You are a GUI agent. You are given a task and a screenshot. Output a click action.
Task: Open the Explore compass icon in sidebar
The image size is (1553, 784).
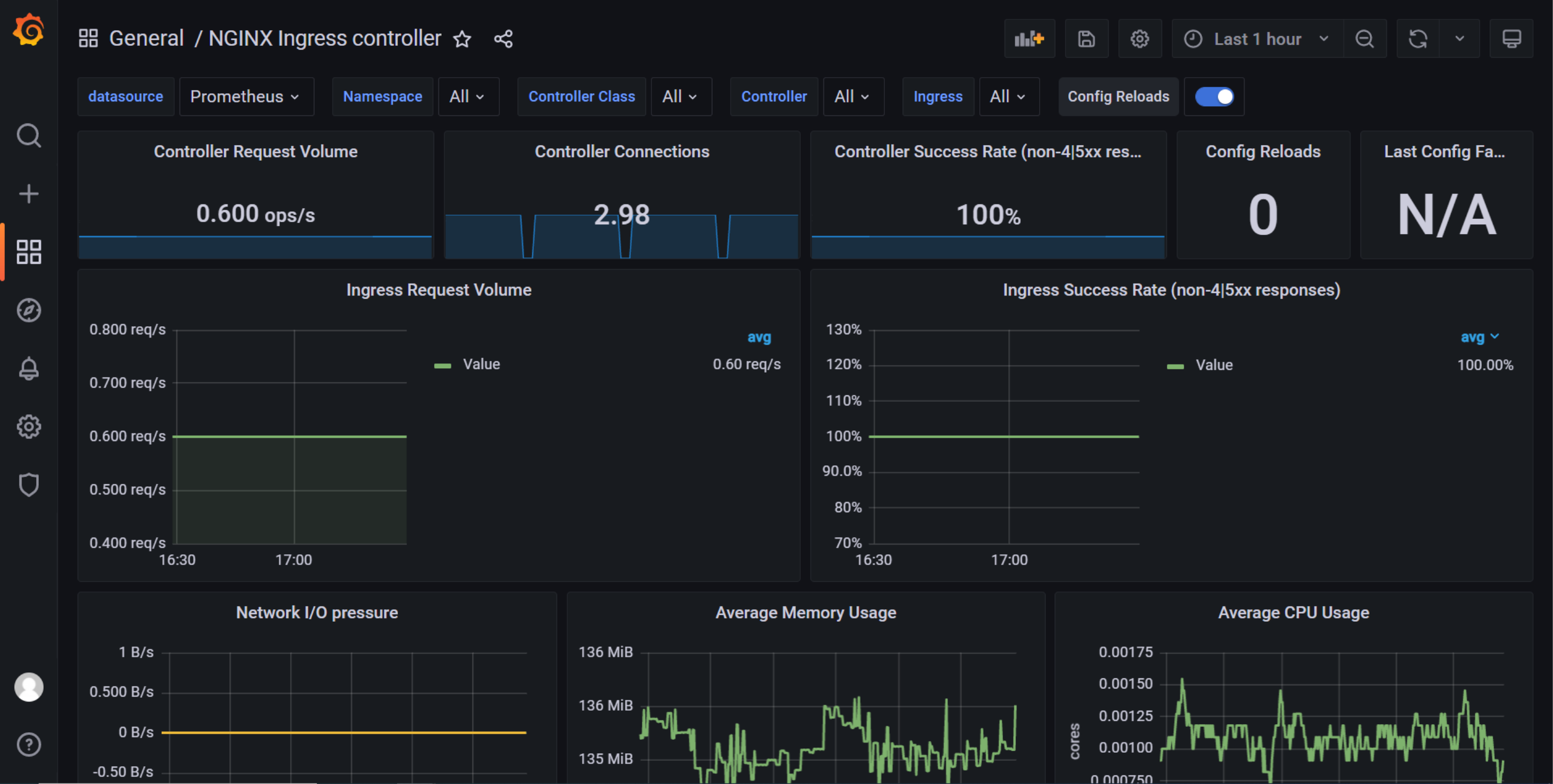point(29,311)
